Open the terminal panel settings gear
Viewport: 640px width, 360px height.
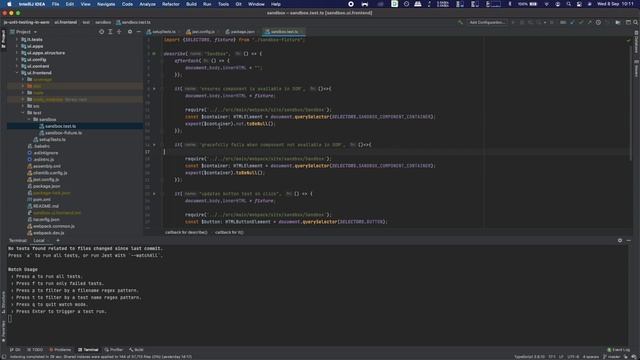tap(620, 240)
